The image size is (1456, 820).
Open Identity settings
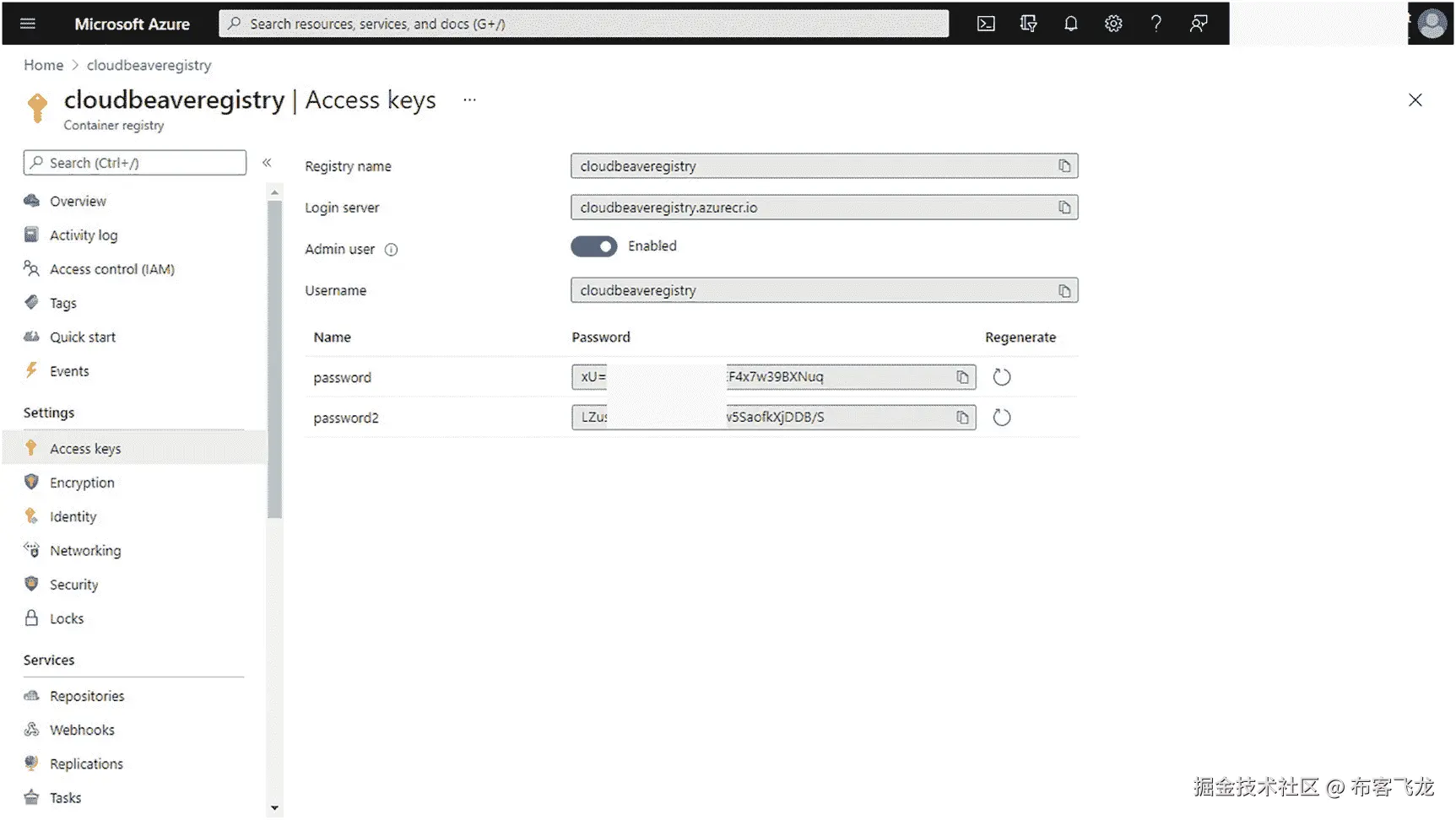(73, 517)
